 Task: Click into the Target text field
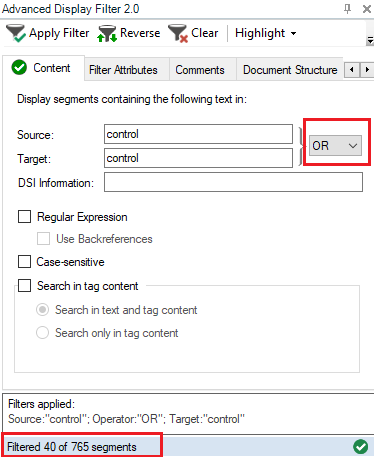click(198, 158)
